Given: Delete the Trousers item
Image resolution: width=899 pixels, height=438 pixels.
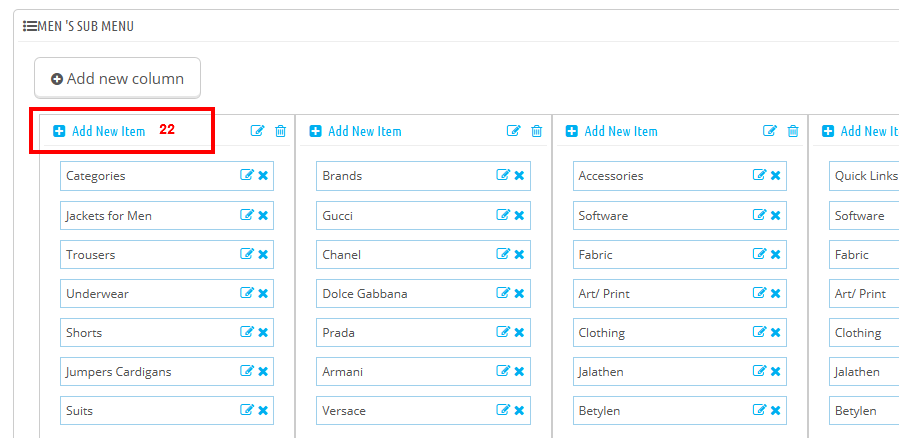Looking at the screenshot, I should click(263, 254).
